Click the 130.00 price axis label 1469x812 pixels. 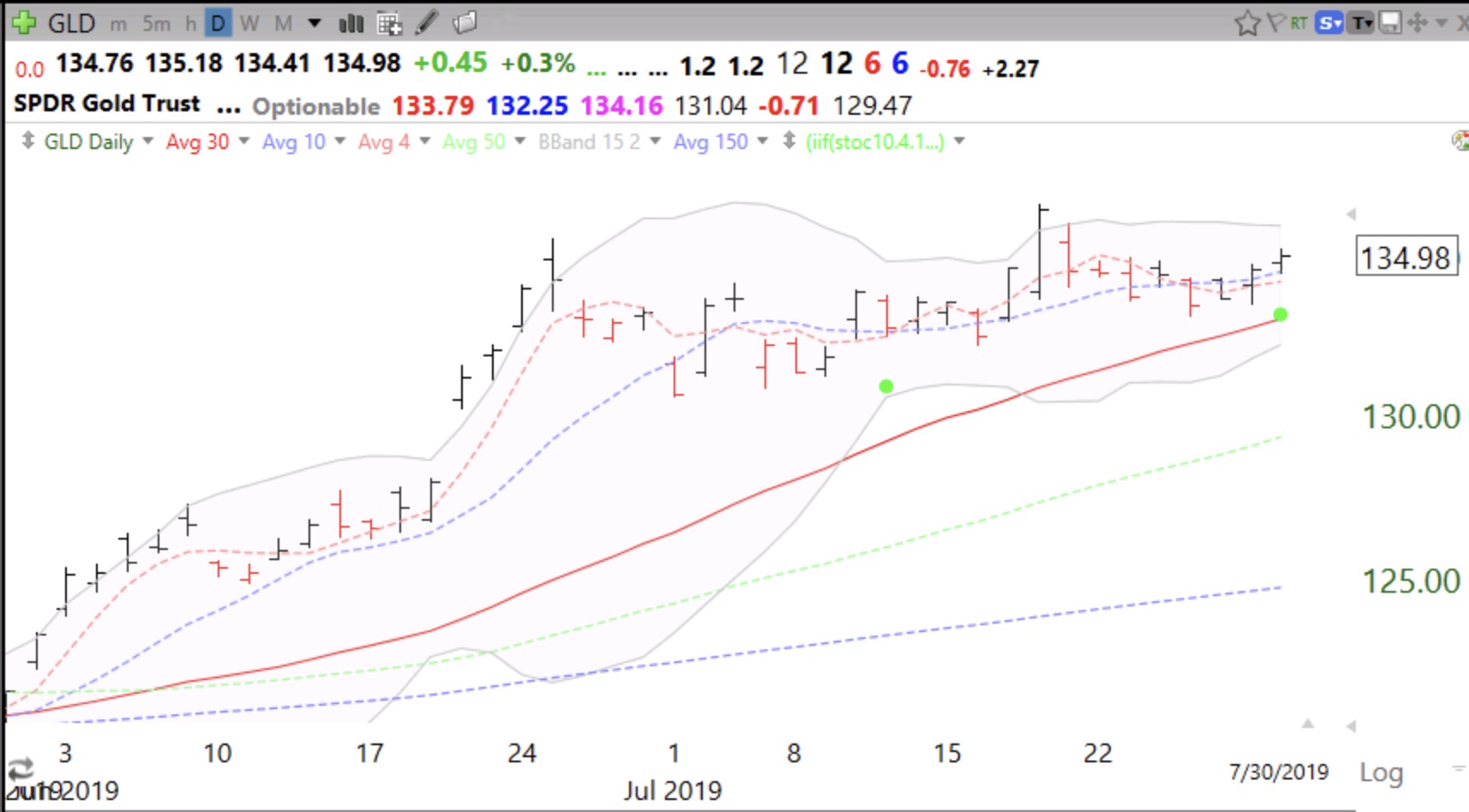pos(1411,417)
